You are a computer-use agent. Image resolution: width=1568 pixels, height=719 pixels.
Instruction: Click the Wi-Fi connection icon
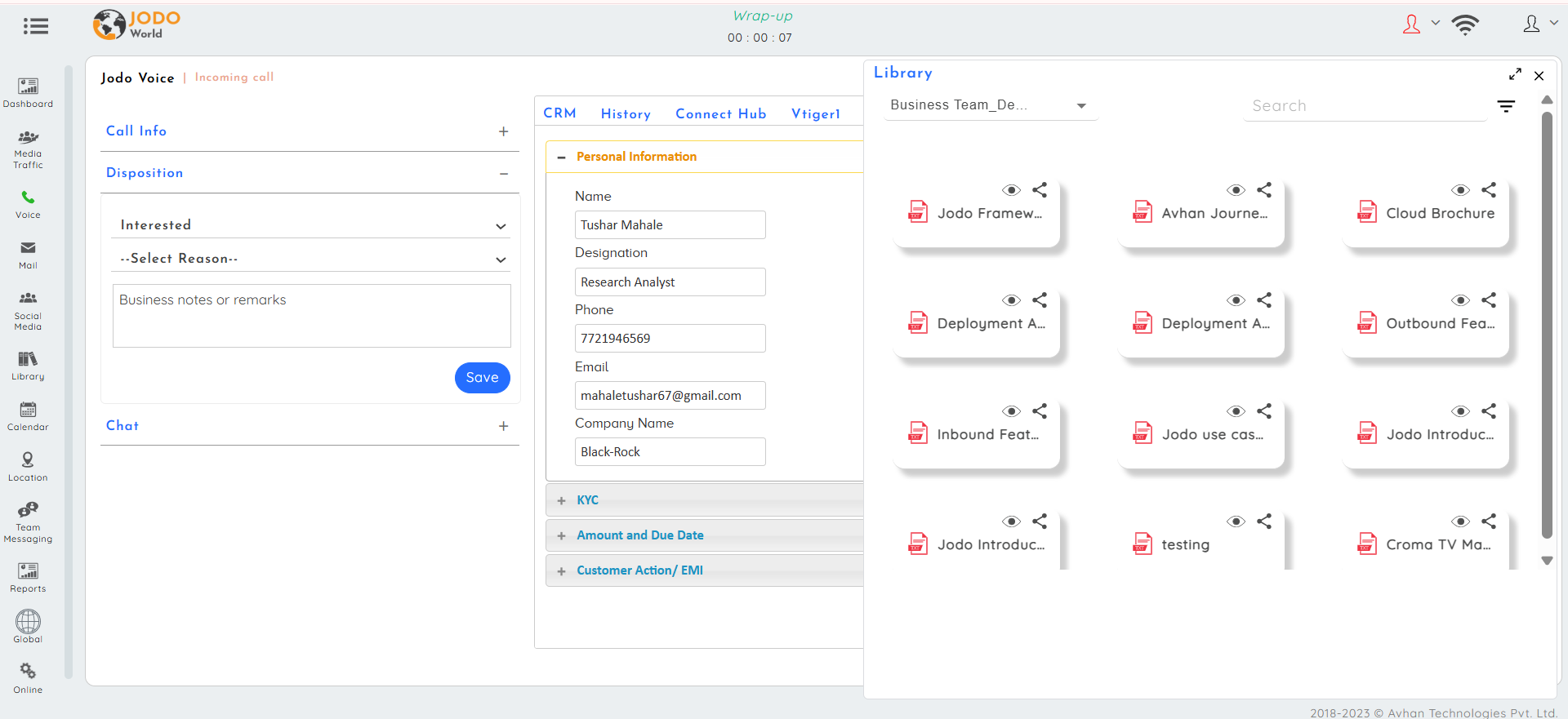coord(1466,25)
